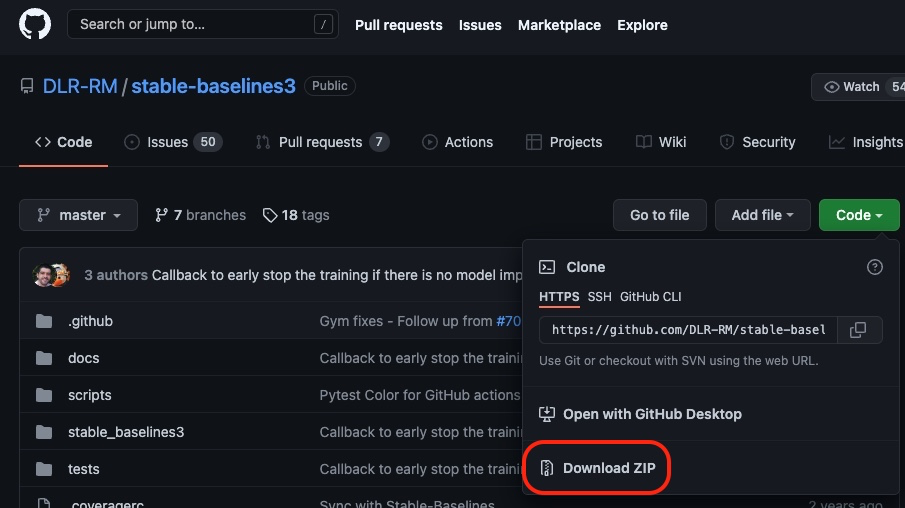Switch to the Actions tab
The height and width of the screenshot is (508, 905).
click(x=457, y=142)
